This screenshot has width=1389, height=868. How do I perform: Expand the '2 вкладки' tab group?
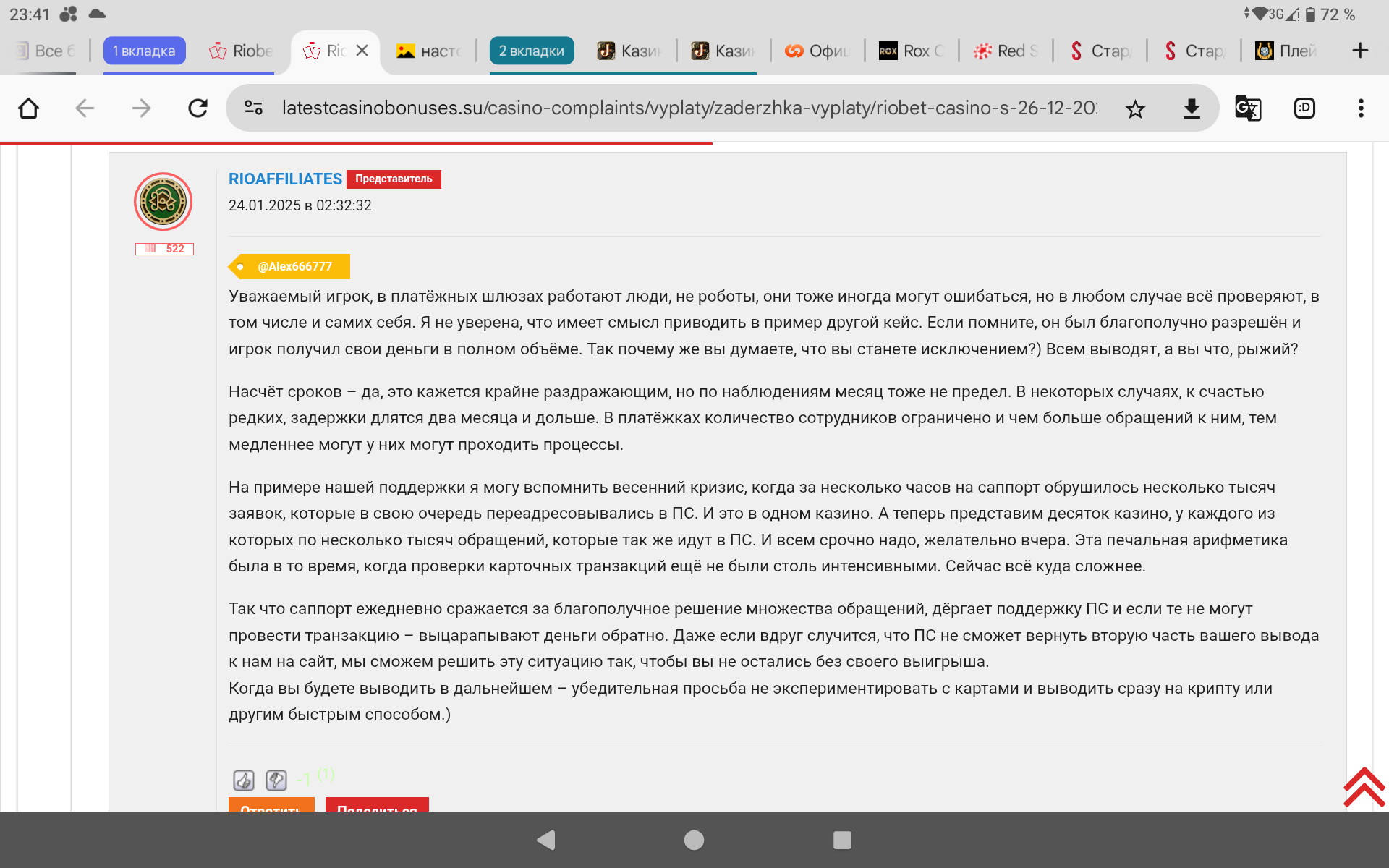[531, 51]
